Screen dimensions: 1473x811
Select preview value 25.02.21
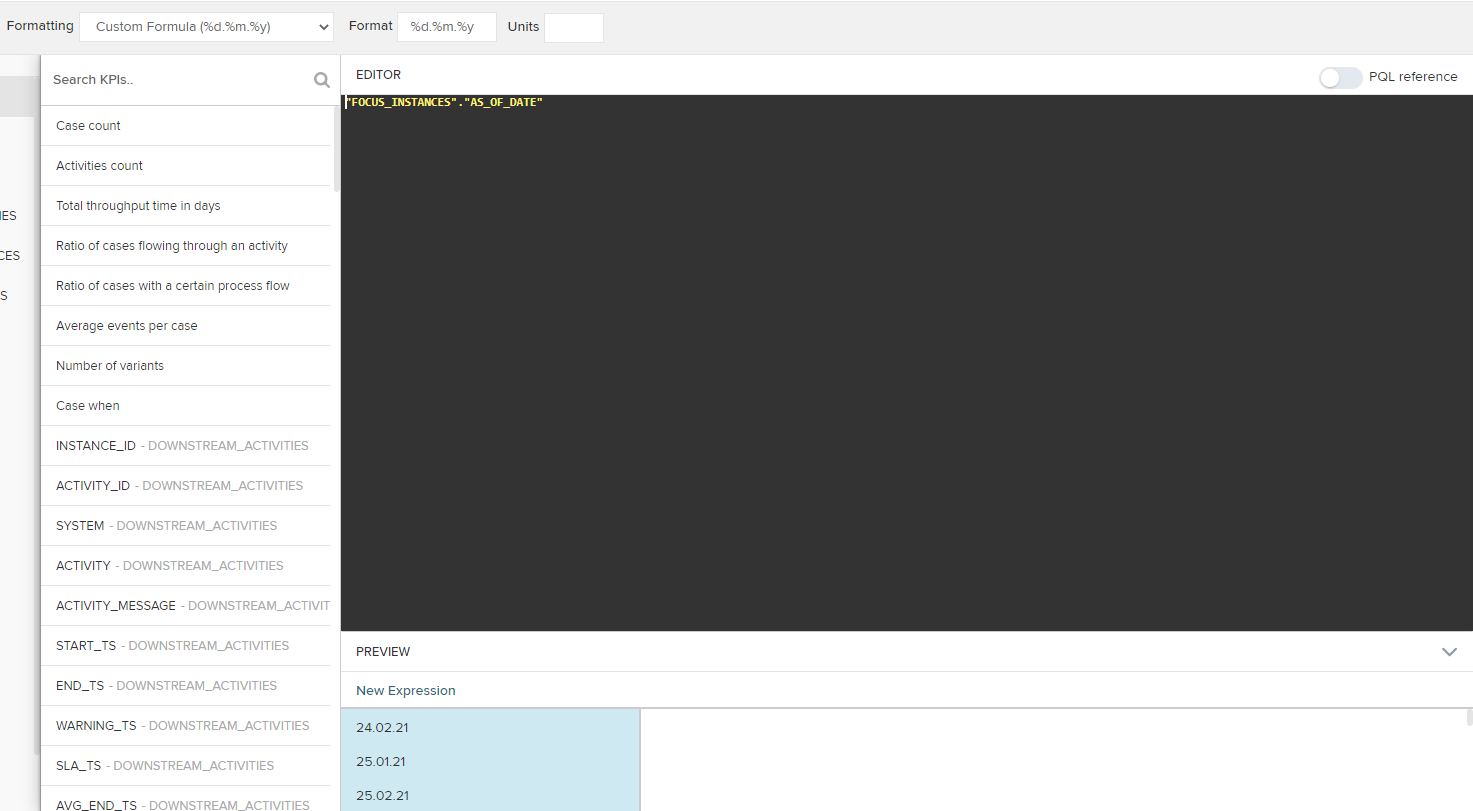490,796
